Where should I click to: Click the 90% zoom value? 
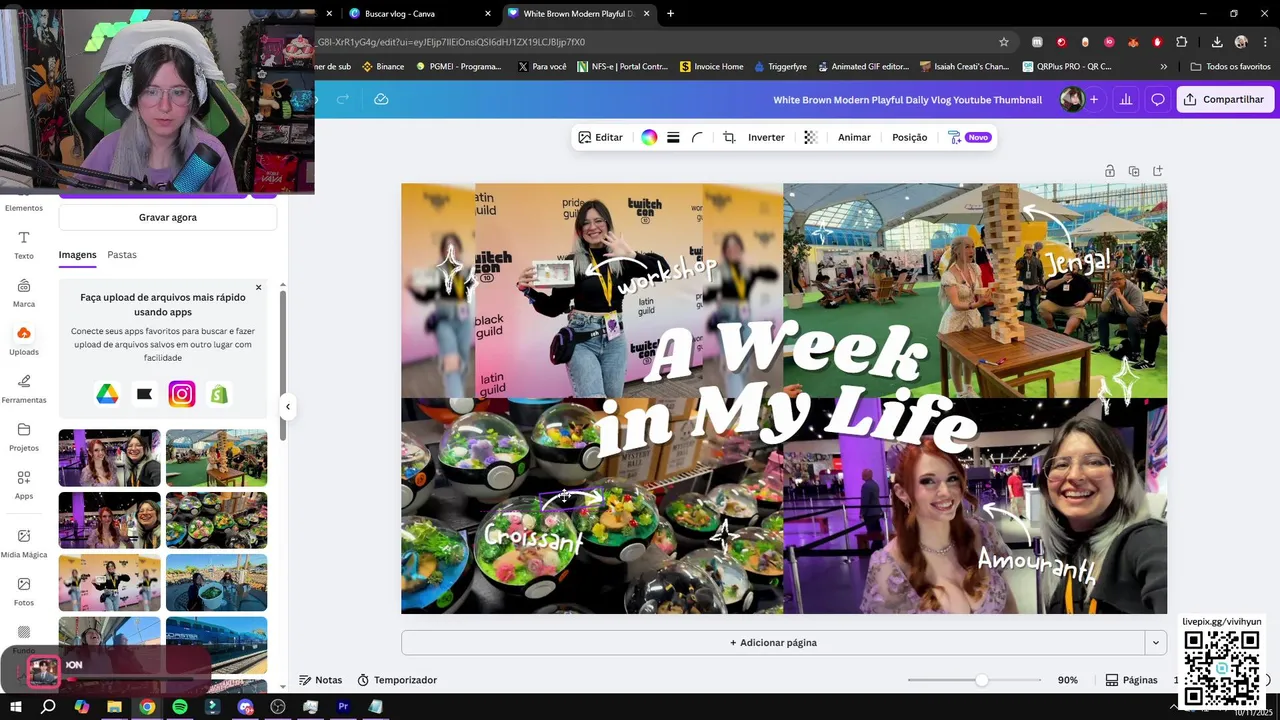pyautogui.click(x=1068, y=680)
